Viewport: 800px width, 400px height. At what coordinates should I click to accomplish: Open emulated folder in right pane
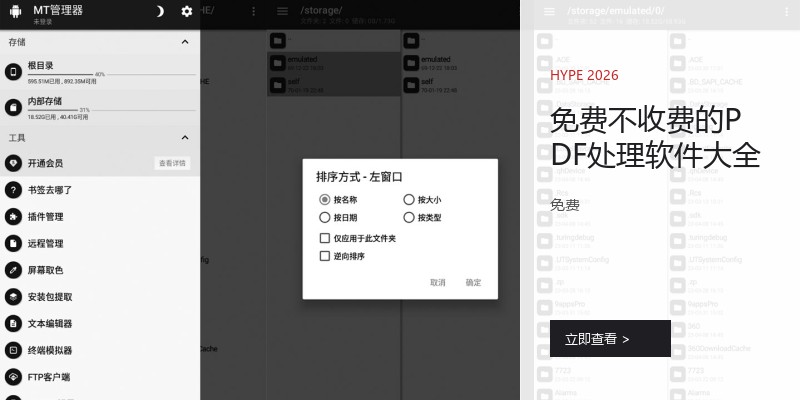click(461, 63)
